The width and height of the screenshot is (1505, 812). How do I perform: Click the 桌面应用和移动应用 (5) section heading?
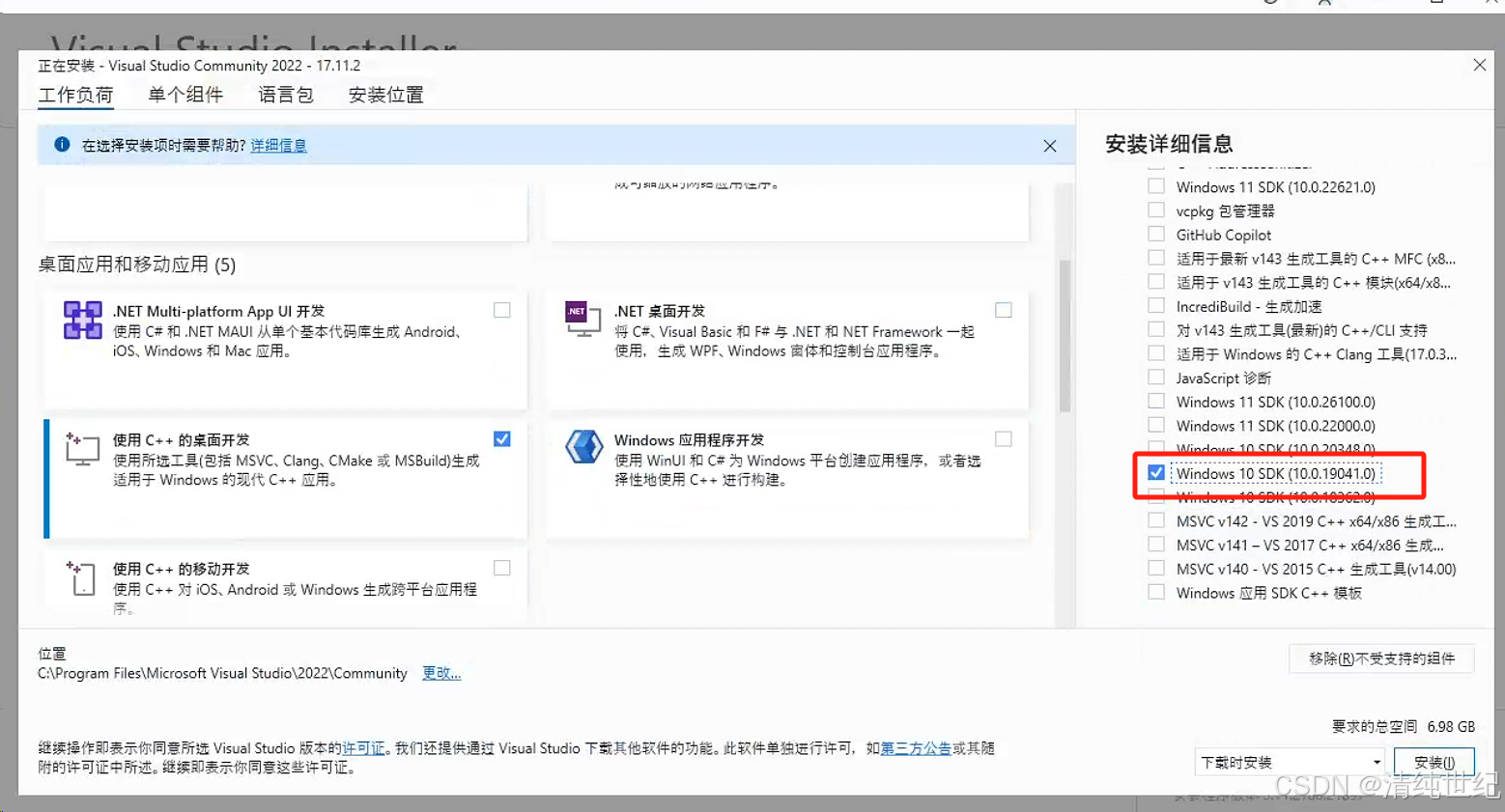(137, 265)
